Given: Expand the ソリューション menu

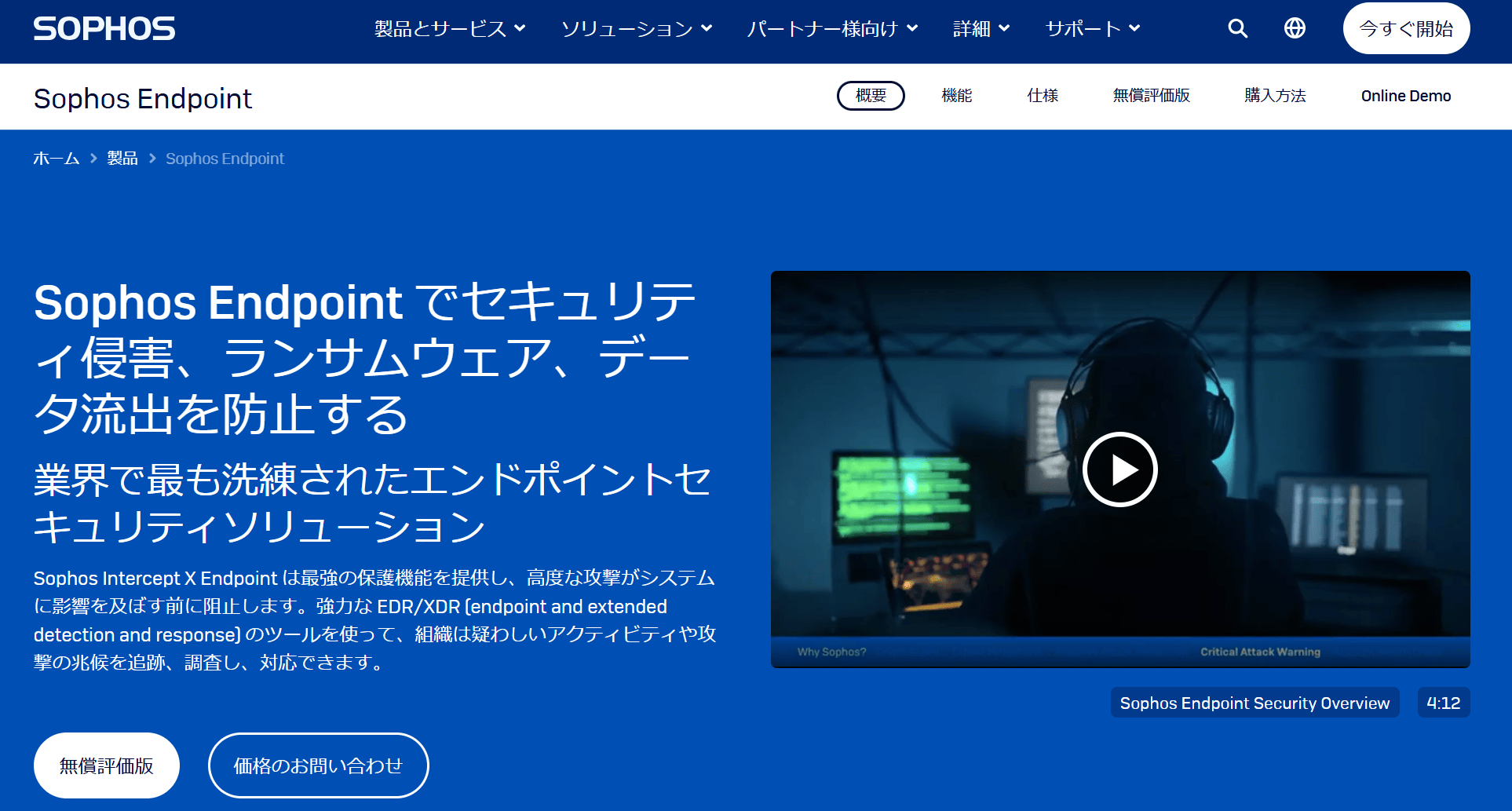Looking at the screenshot, I should coord(637,29).
